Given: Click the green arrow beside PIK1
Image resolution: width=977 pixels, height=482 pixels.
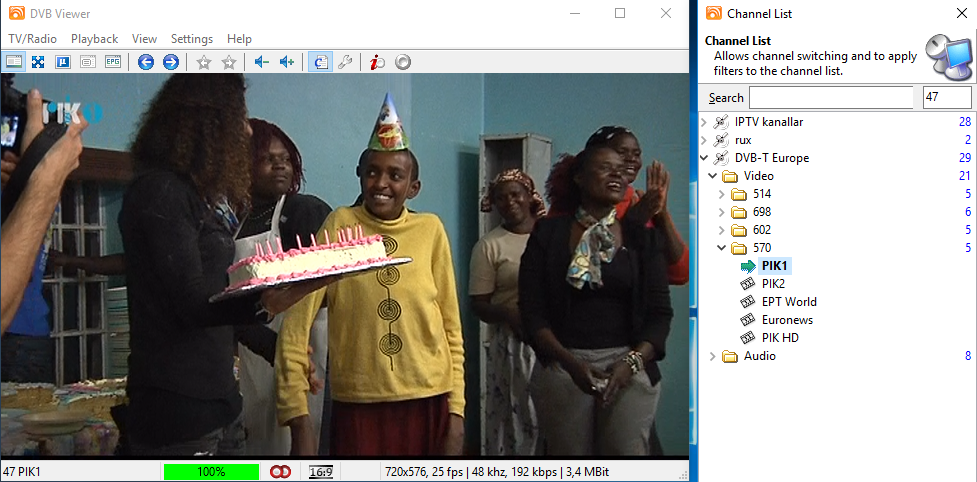Looking at the screenshot, I should (x=748, y=266).
